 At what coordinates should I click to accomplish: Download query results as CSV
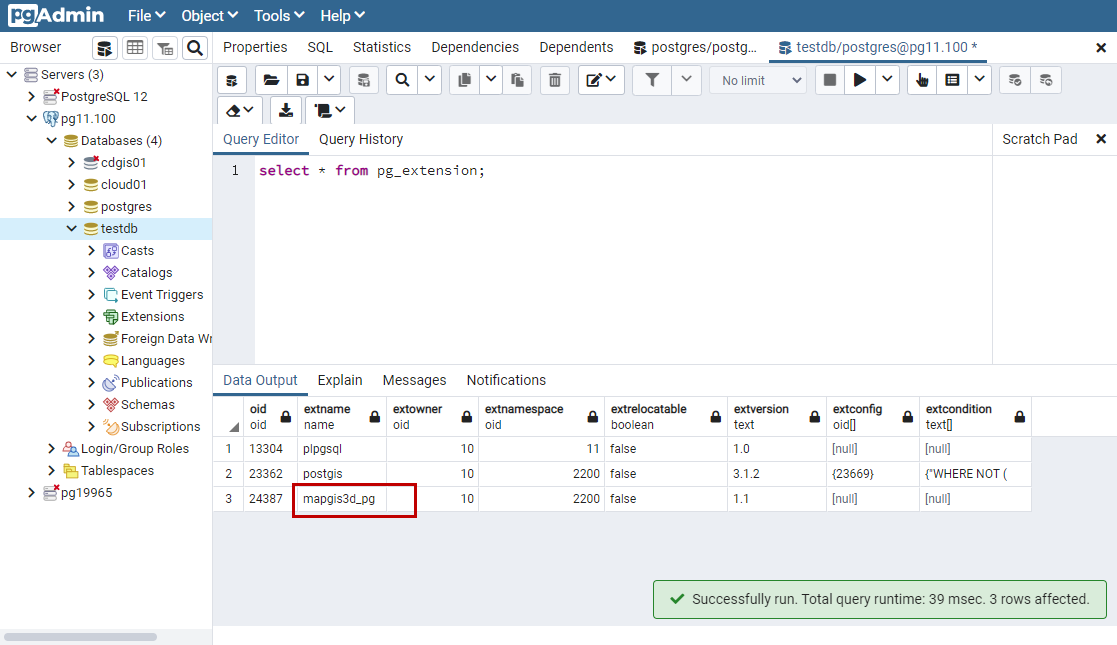tap(285, 110)
